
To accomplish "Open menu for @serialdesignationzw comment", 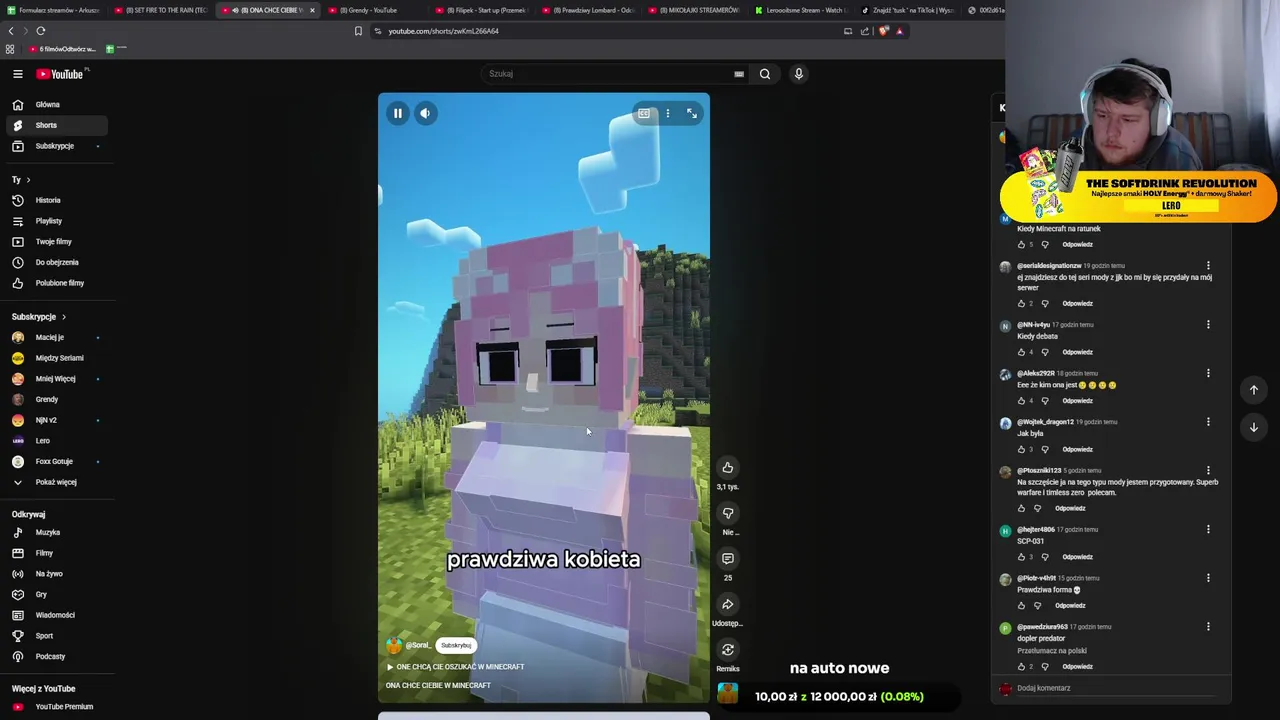I will tap(1208, 266).
